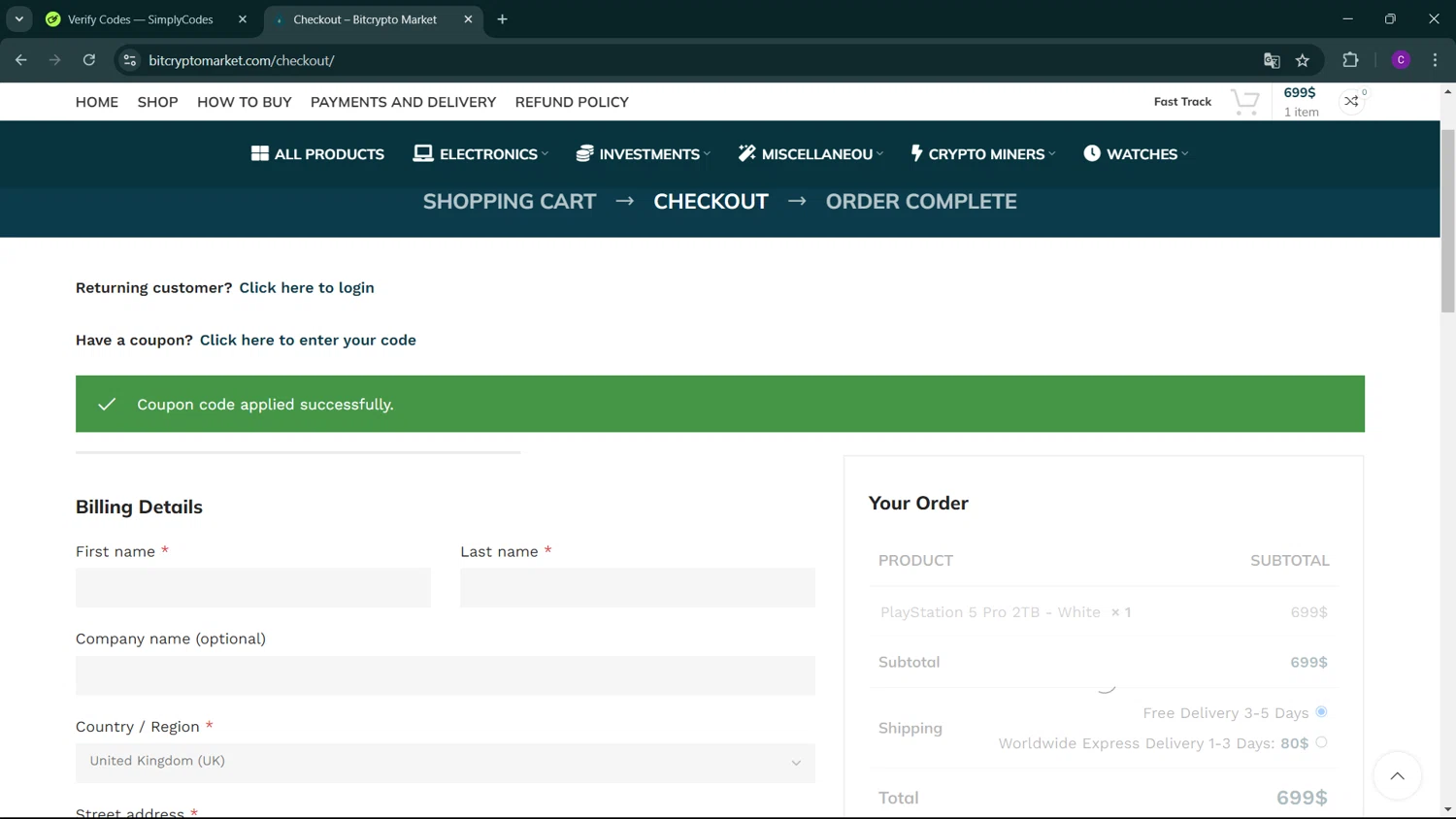Expand the Miscellaneou menu chevron
1456x819 pixels.
point(880,154)
